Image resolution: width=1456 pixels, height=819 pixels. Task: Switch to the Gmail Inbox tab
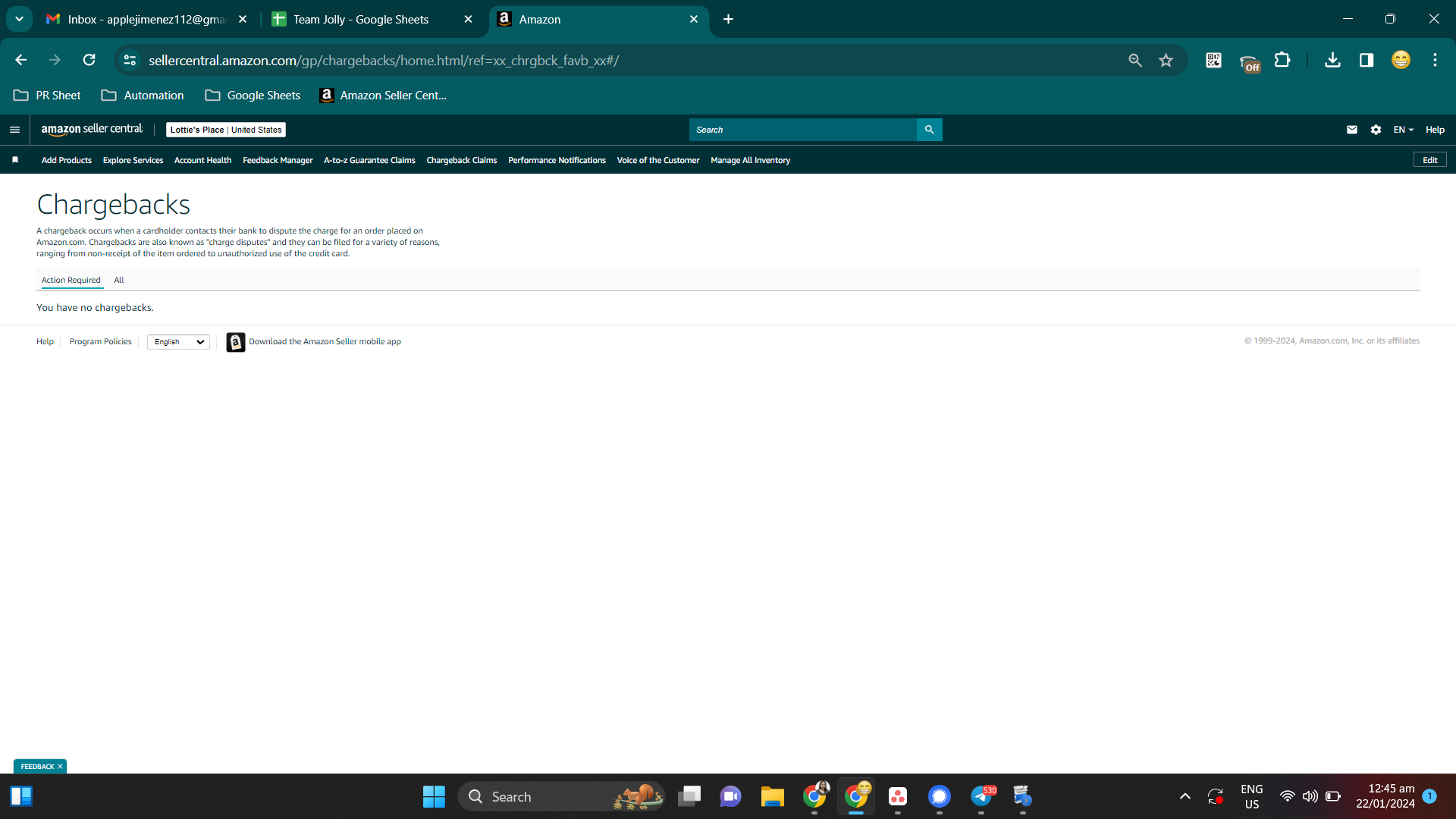click(x=146, y=19)
